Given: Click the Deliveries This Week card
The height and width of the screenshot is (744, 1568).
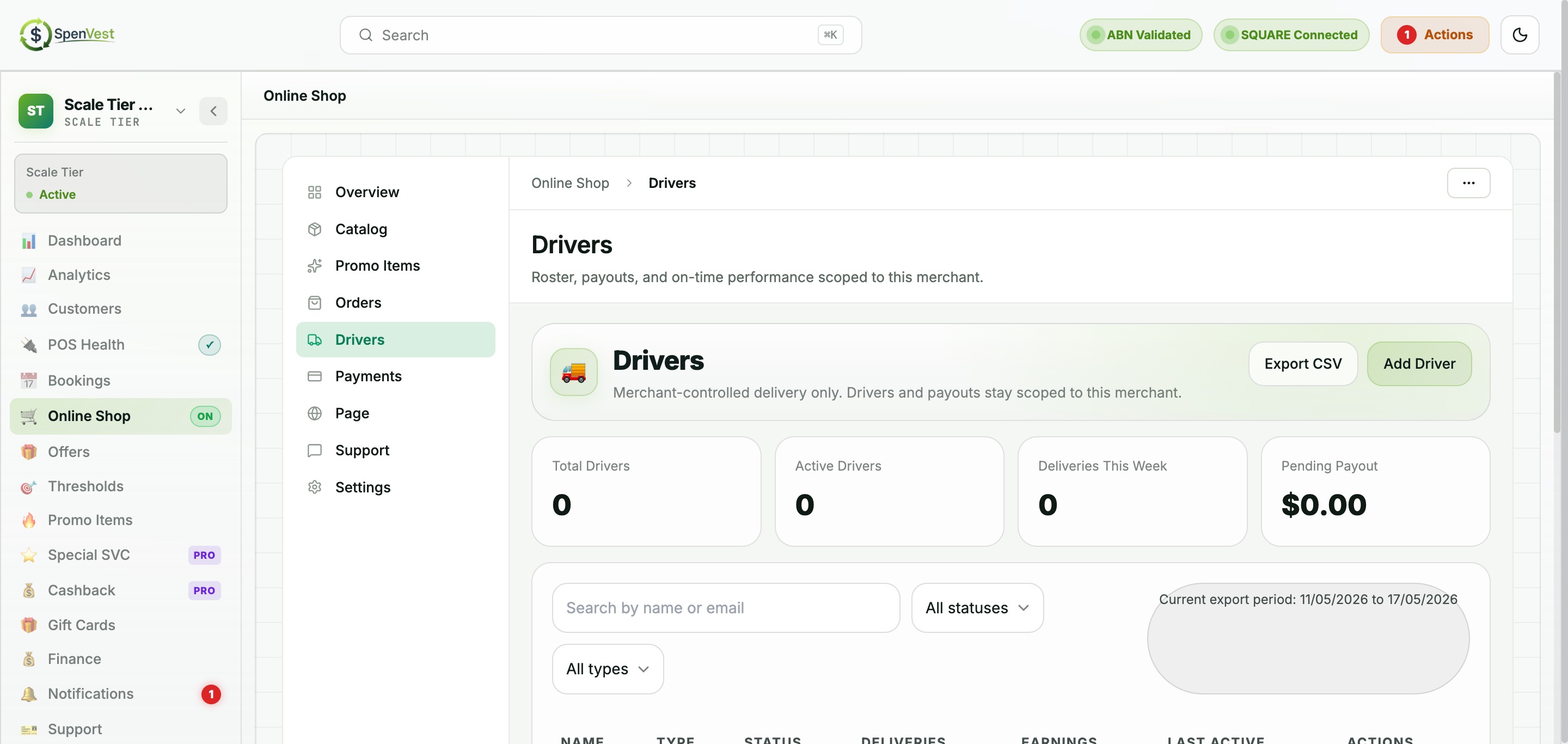Looking at the screenshot, I should click(x=1132, y=491).
